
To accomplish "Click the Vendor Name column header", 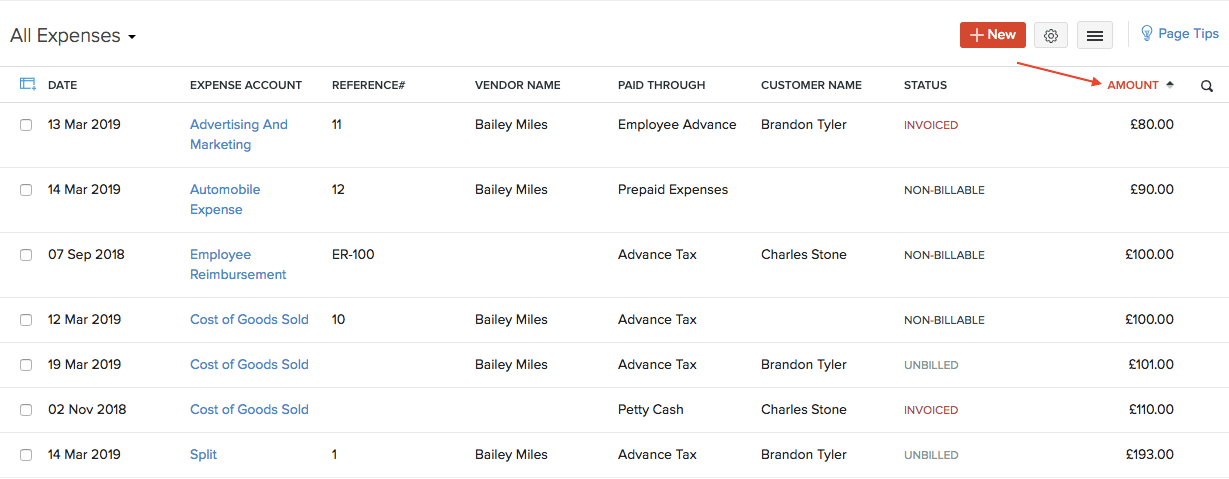I will click(517, 85).
